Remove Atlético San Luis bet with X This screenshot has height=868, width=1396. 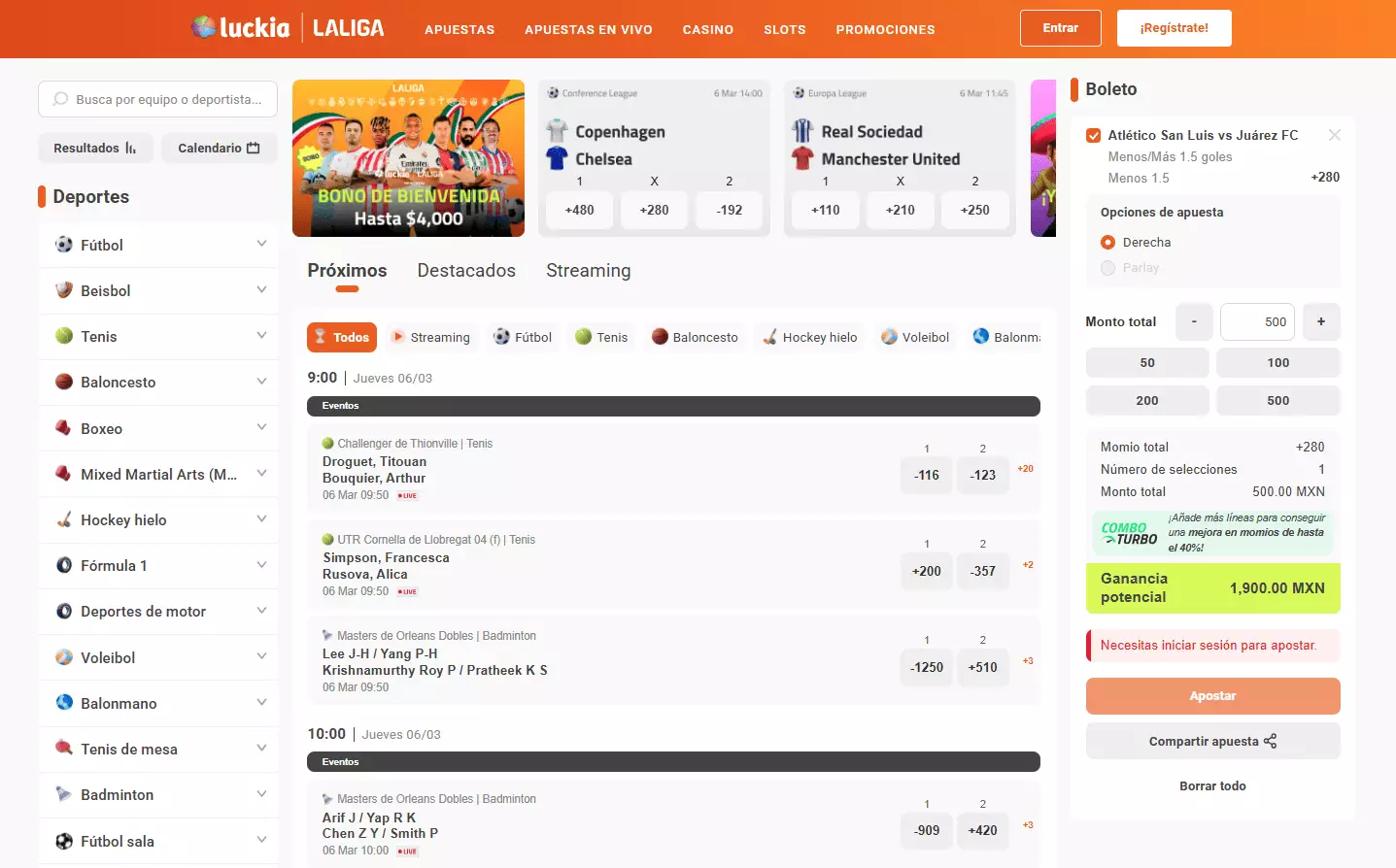[1335, 135]
